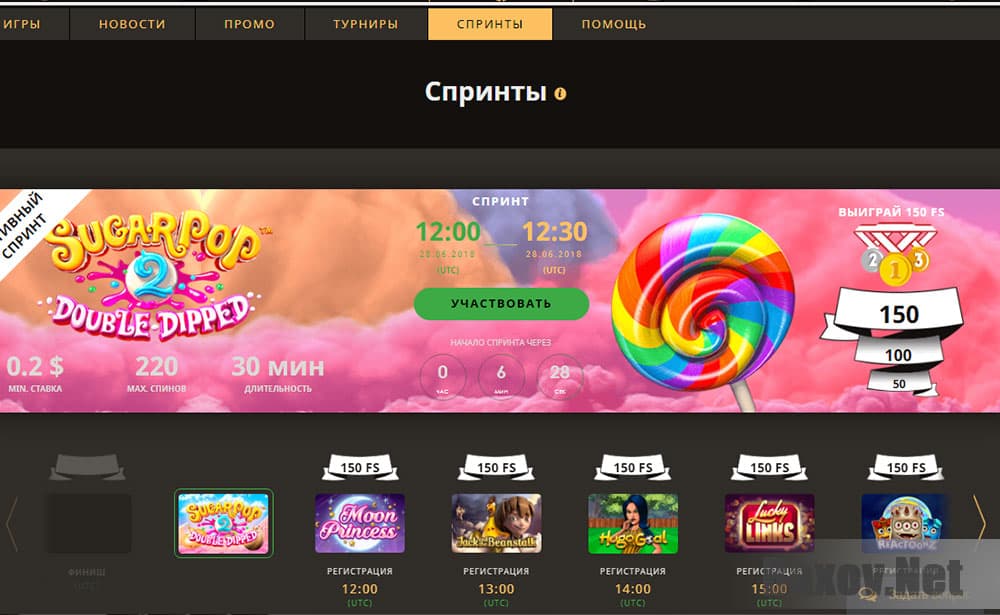Open the Lucky Links sprint thumbnail
Screen dimensions: 1000x615
(769, 523)
